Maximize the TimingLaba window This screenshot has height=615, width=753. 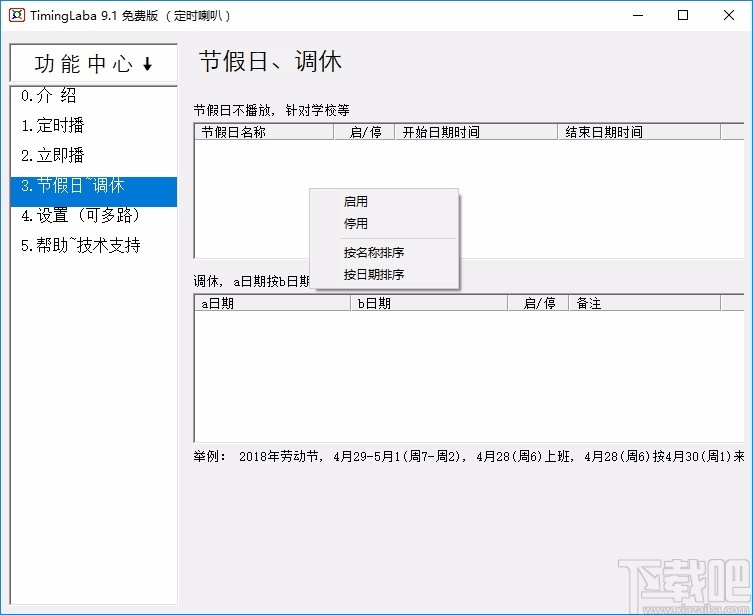pos(682,15)
